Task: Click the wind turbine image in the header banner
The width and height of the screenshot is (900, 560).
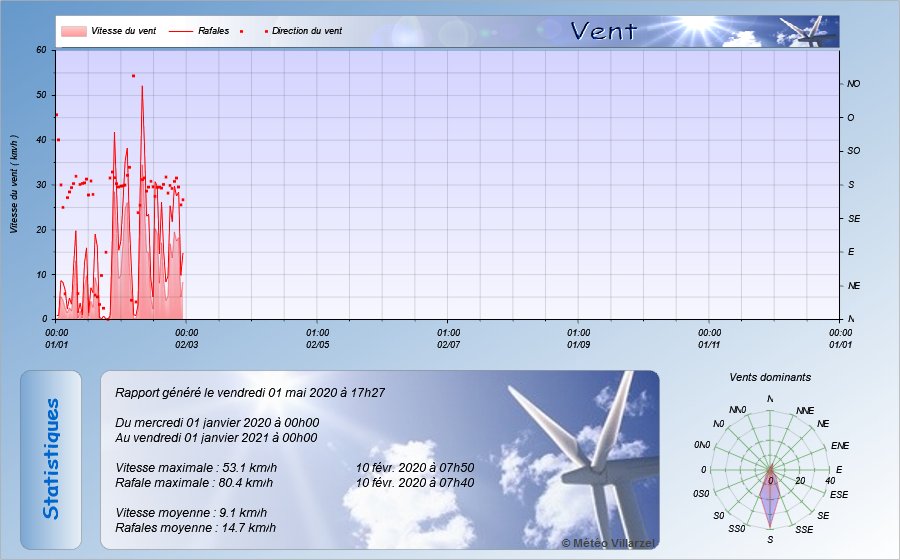Action: (807, 31)
